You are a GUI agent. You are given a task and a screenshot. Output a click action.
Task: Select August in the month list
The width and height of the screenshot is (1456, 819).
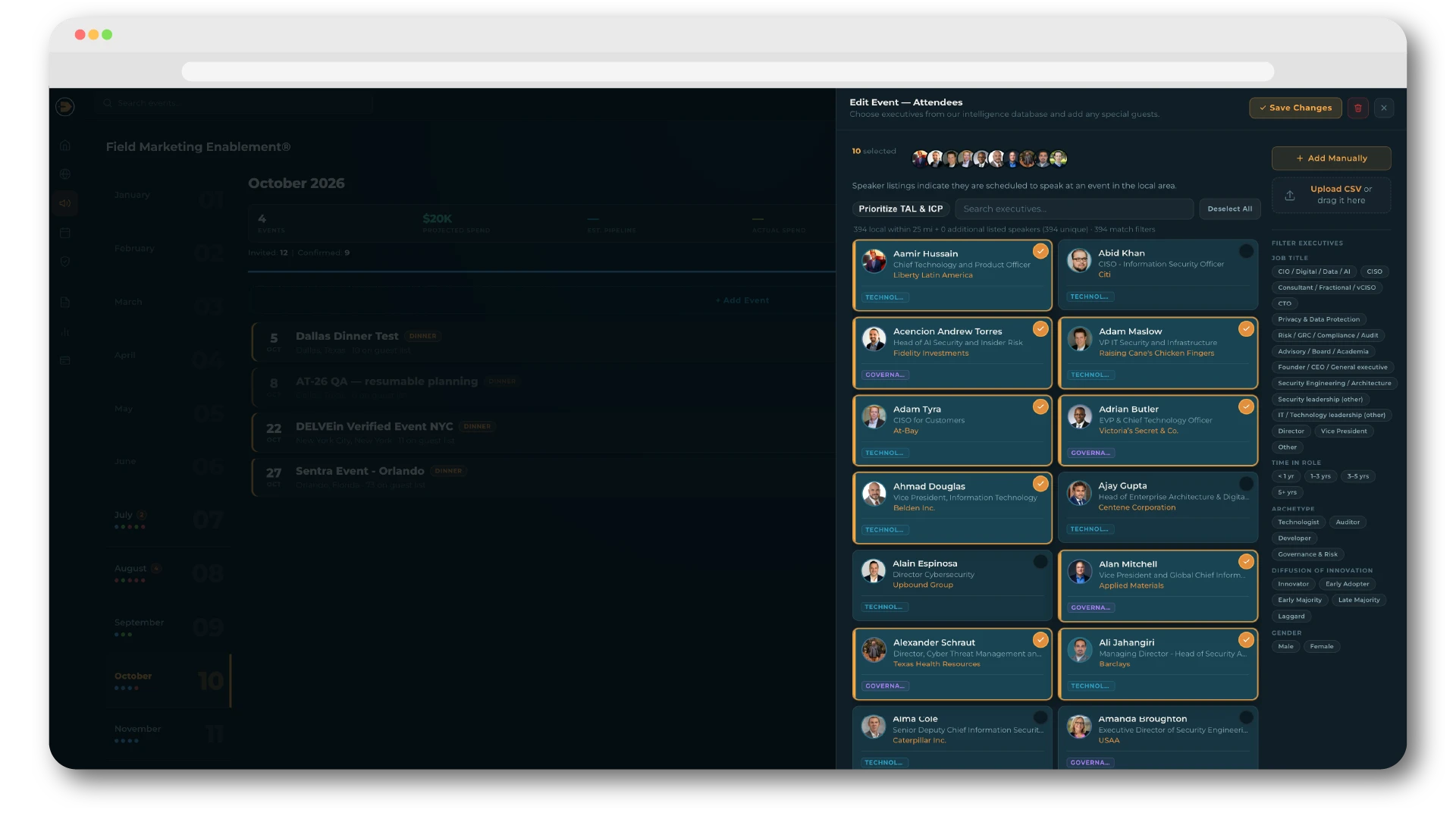[x=168, y=573]
